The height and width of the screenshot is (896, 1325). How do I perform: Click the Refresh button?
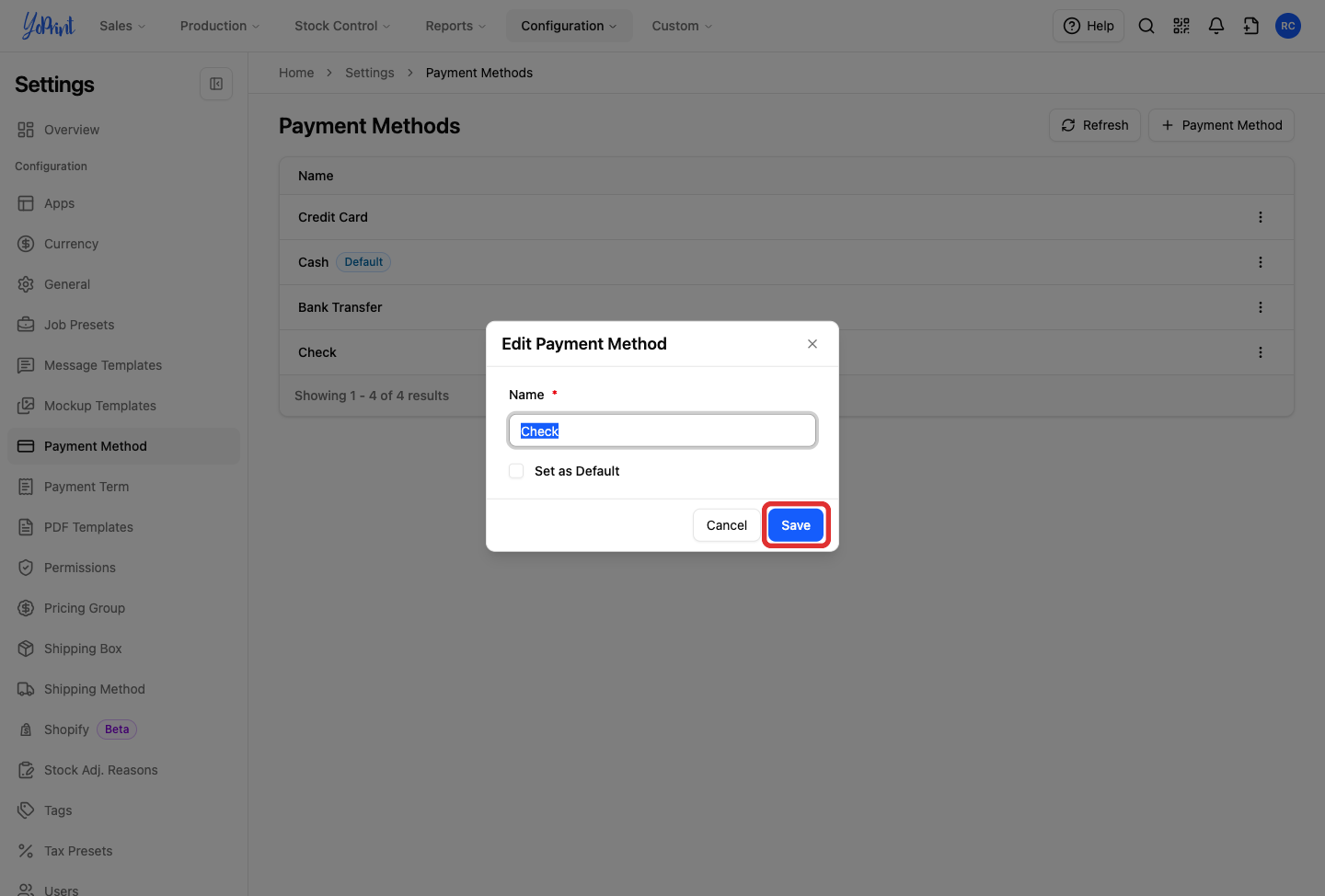(1095, 125)
